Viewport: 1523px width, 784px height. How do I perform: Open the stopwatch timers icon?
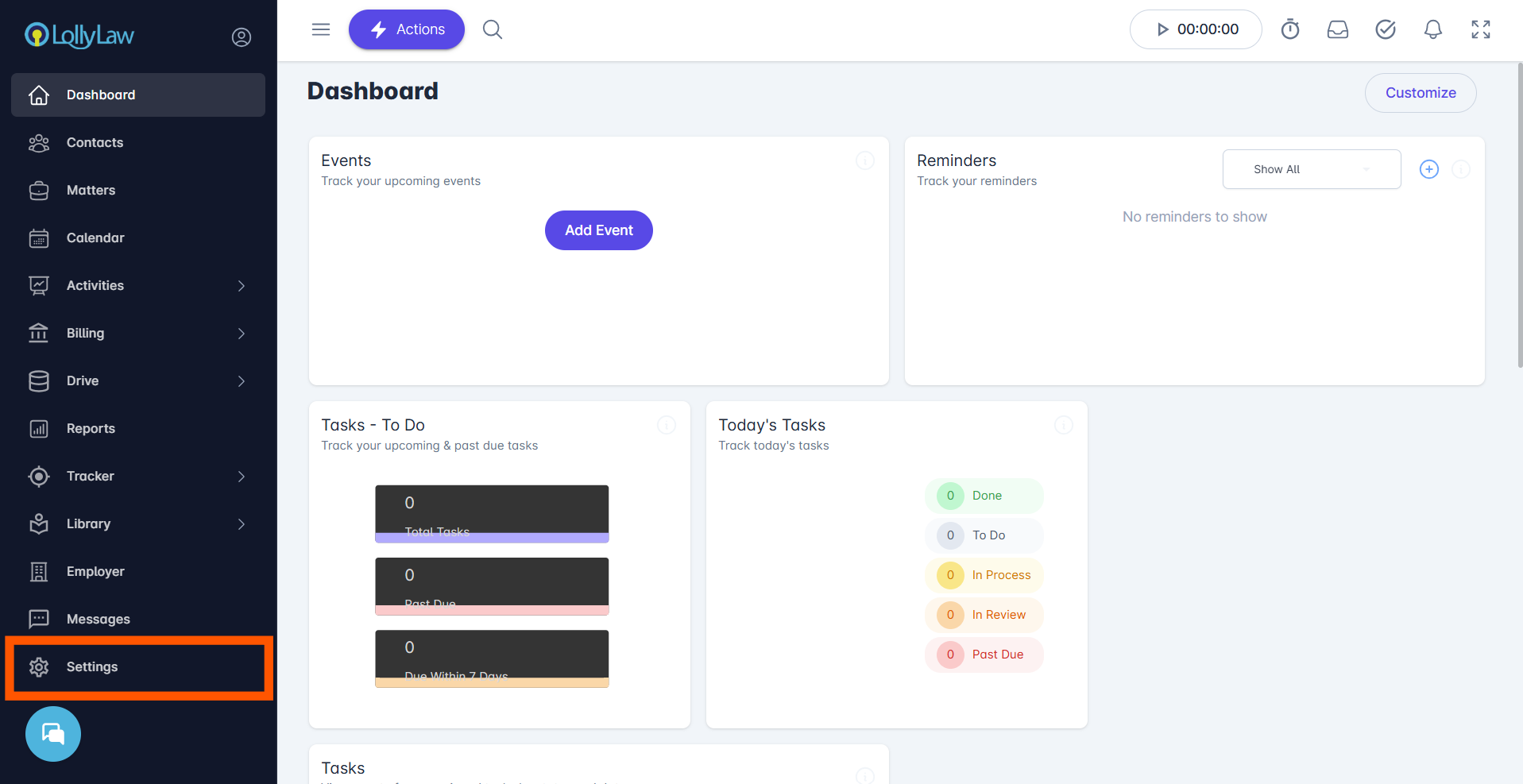tap(1290, 29)
